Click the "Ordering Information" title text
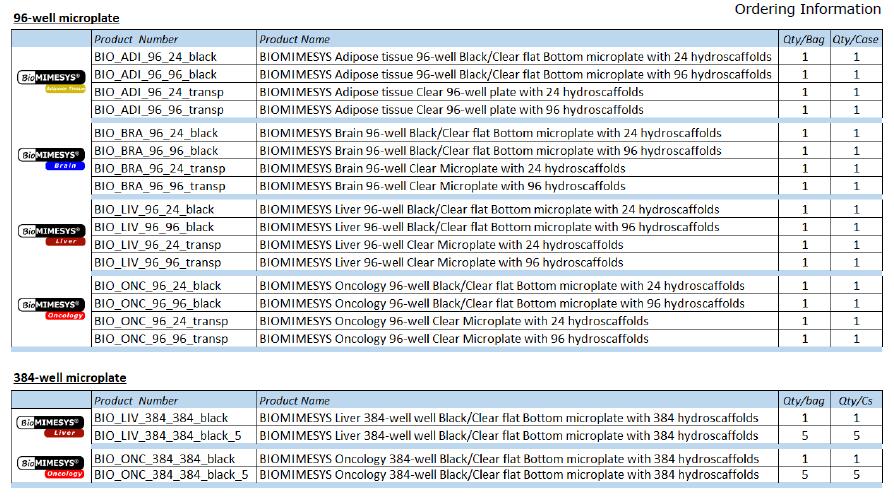 807,10
